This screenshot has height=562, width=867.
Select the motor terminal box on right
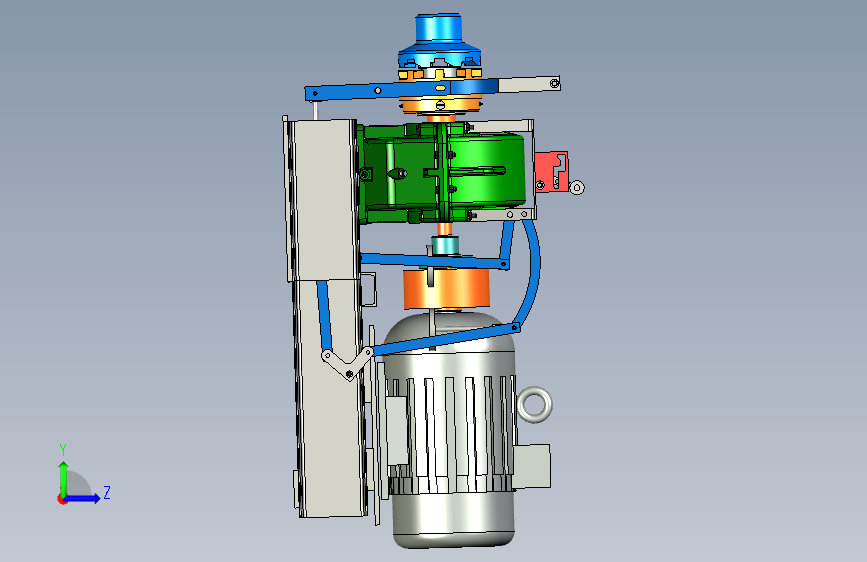click(531, 466)
